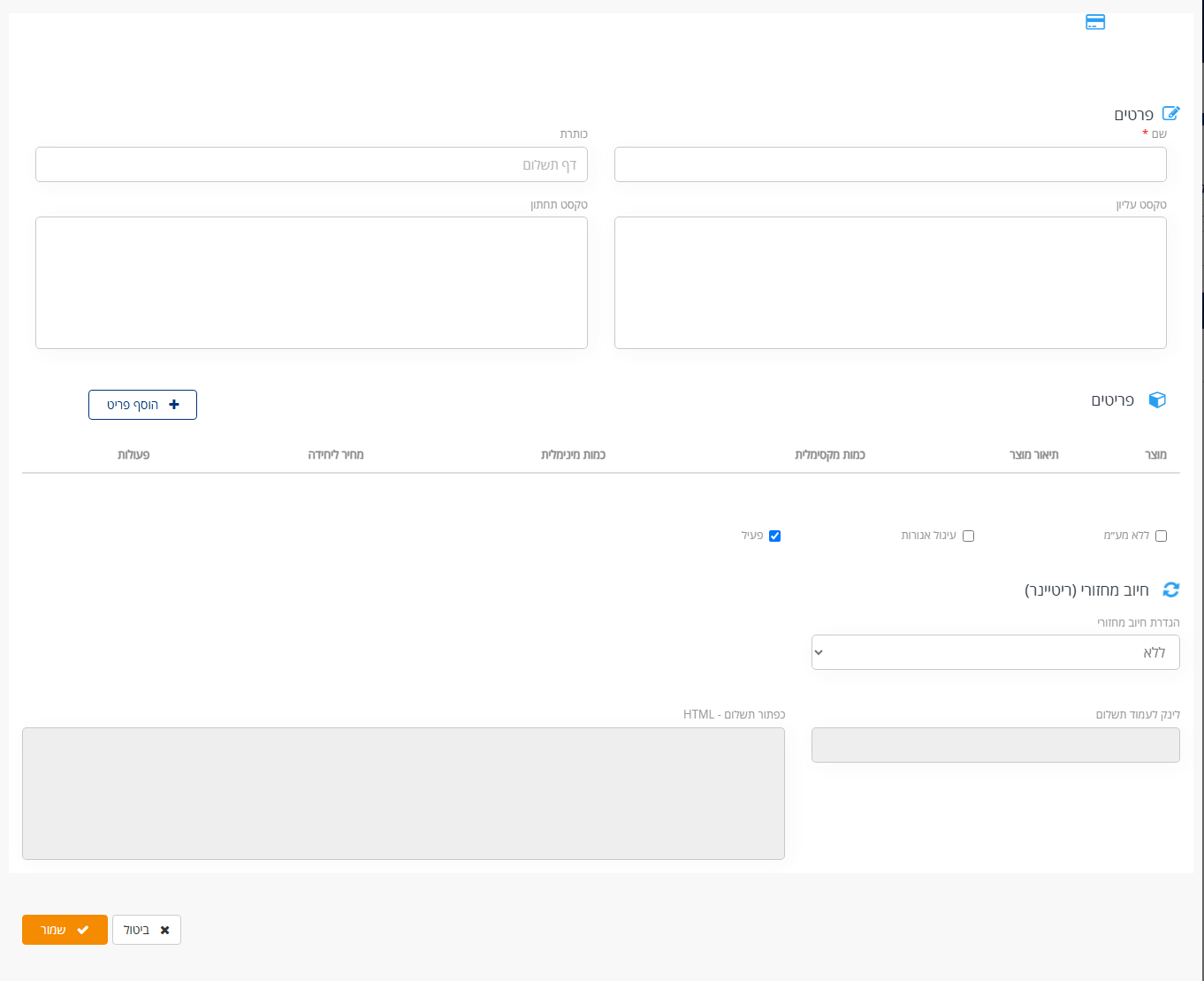
Task: Click the כמות מקסימלית column header
Action: click(830, 454)
